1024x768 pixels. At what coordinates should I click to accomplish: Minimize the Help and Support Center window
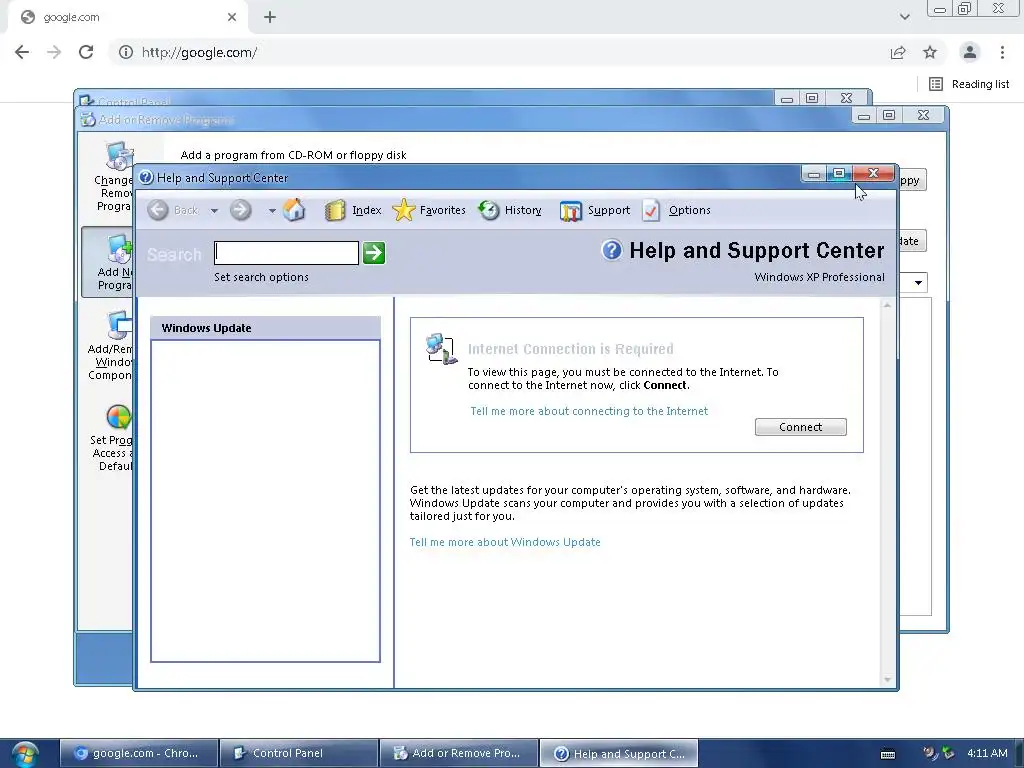coord(814,173)
